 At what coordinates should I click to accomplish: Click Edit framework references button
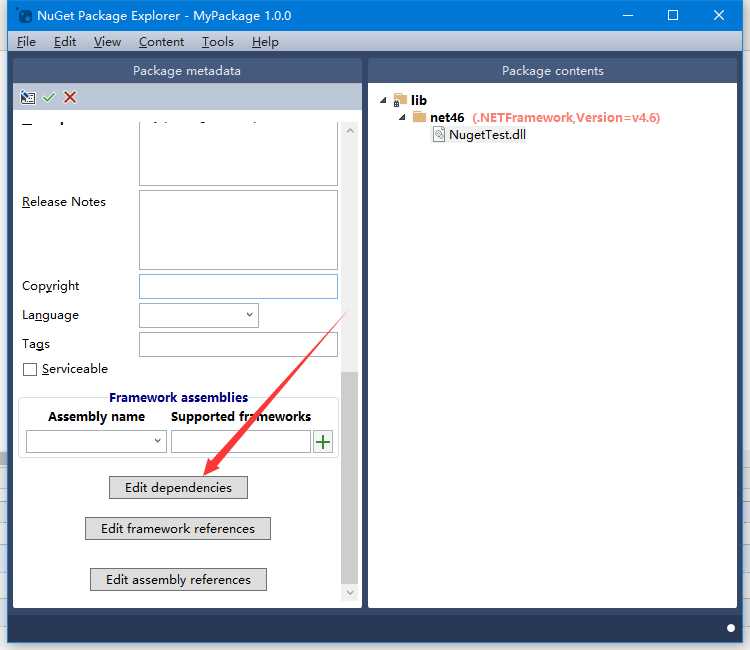click(x=178, y=529)
